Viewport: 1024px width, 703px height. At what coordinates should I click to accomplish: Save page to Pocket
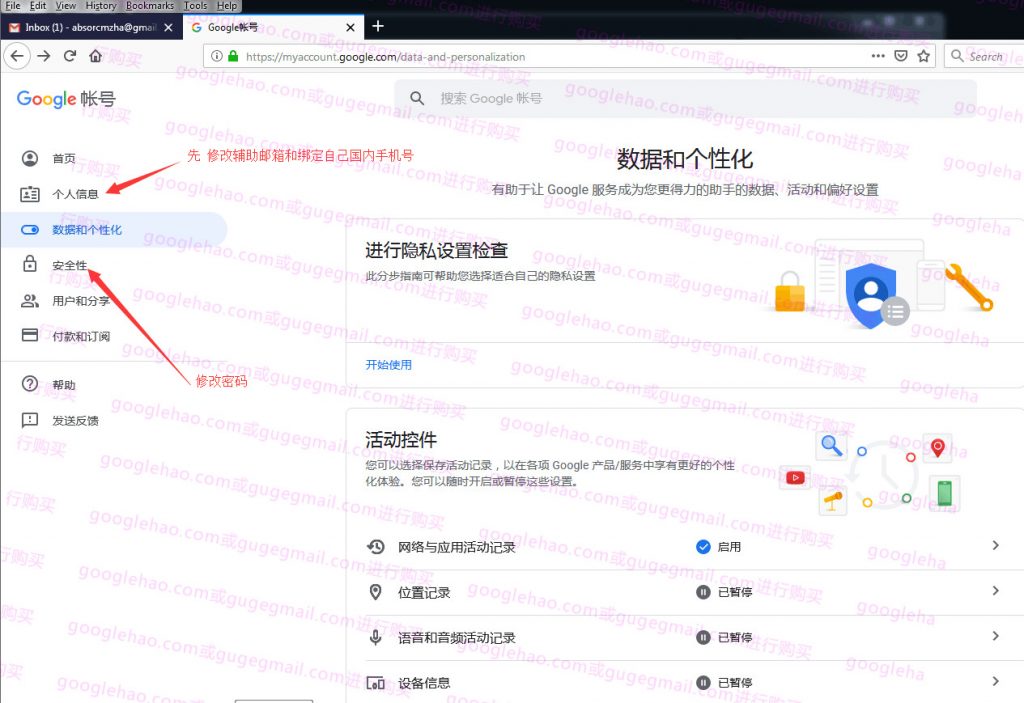tap(901, 56)
